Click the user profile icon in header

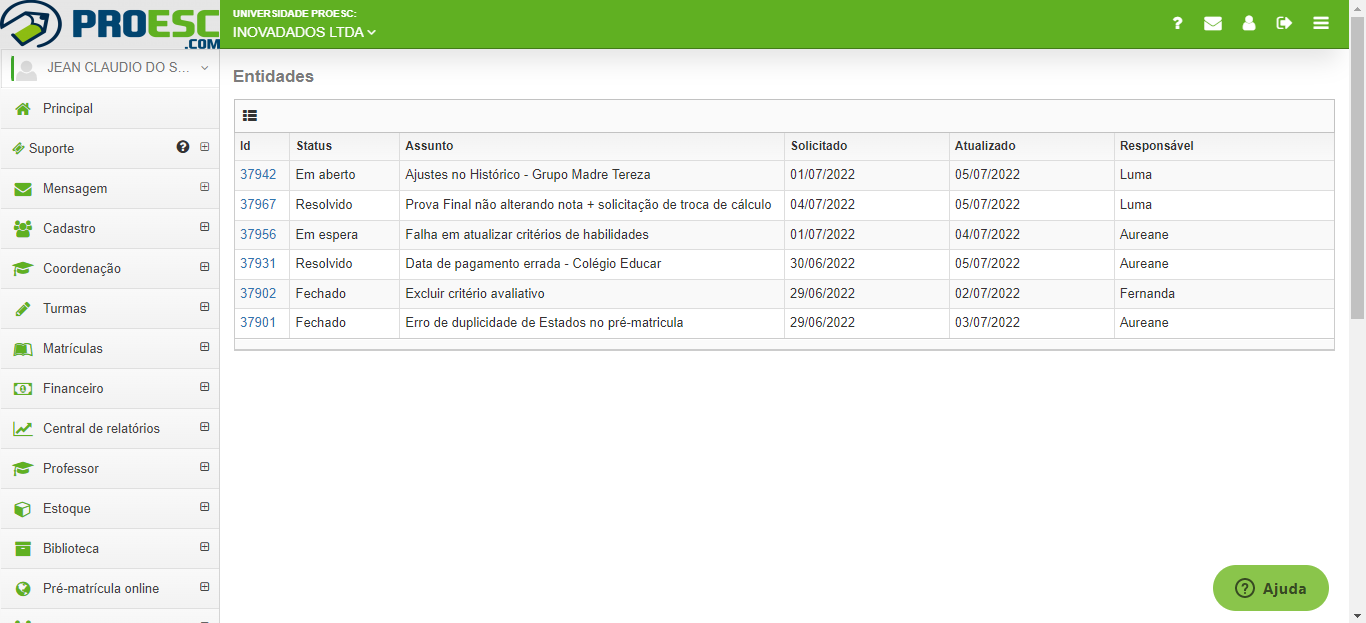(x=1249, y=23)
